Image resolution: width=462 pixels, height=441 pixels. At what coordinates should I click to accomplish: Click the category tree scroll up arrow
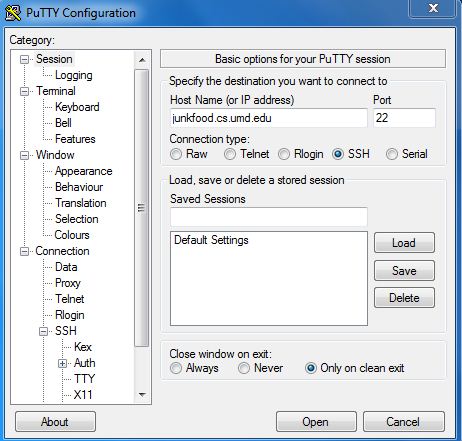coord(142,60)
